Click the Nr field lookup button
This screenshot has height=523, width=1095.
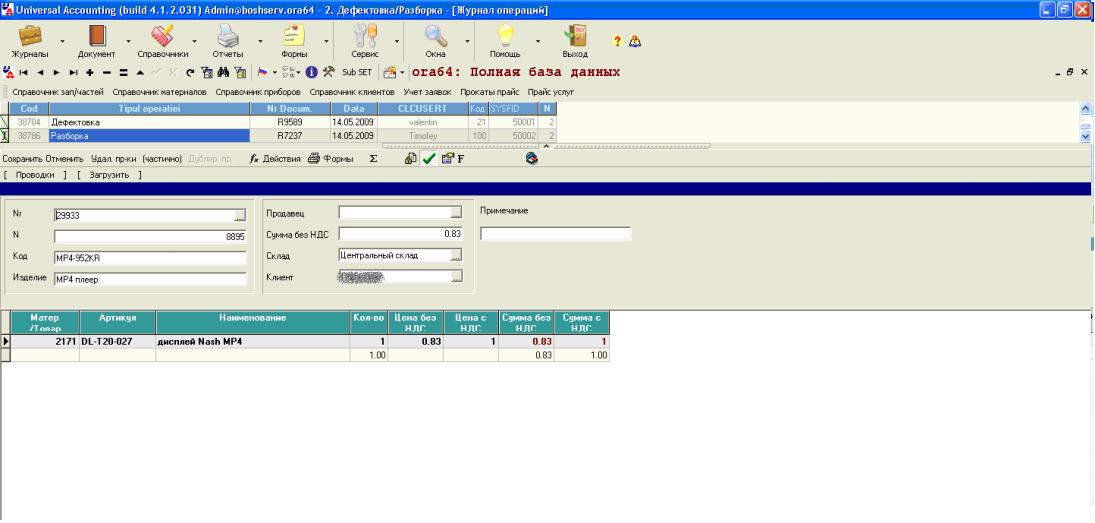click(x=240, y=215)
